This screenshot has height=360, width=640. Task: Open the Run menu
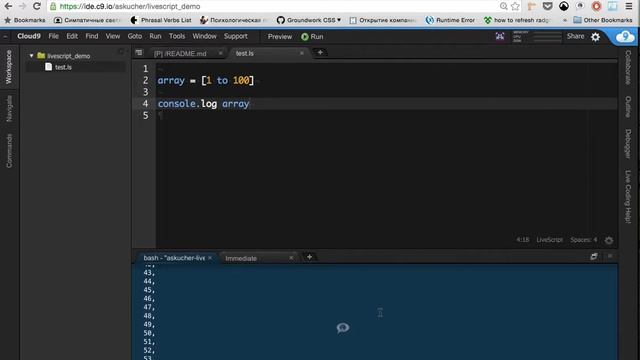tap(155, 36)
